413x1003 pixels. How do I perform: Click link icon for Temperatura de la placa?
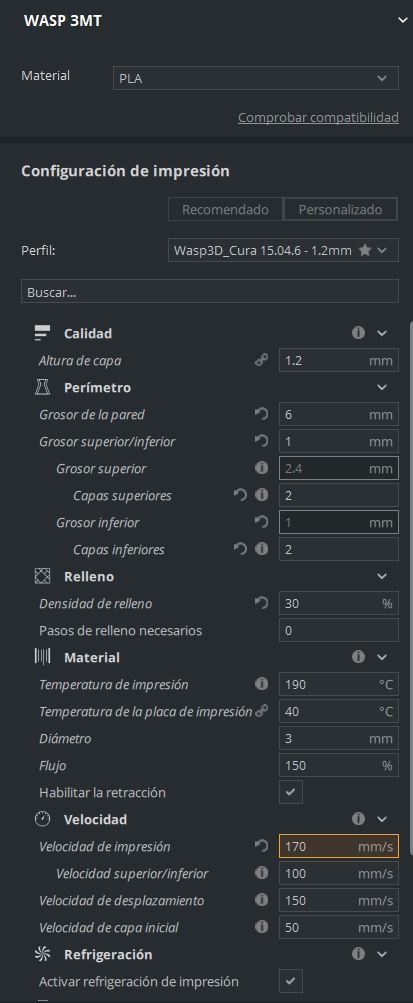[261, 711]
